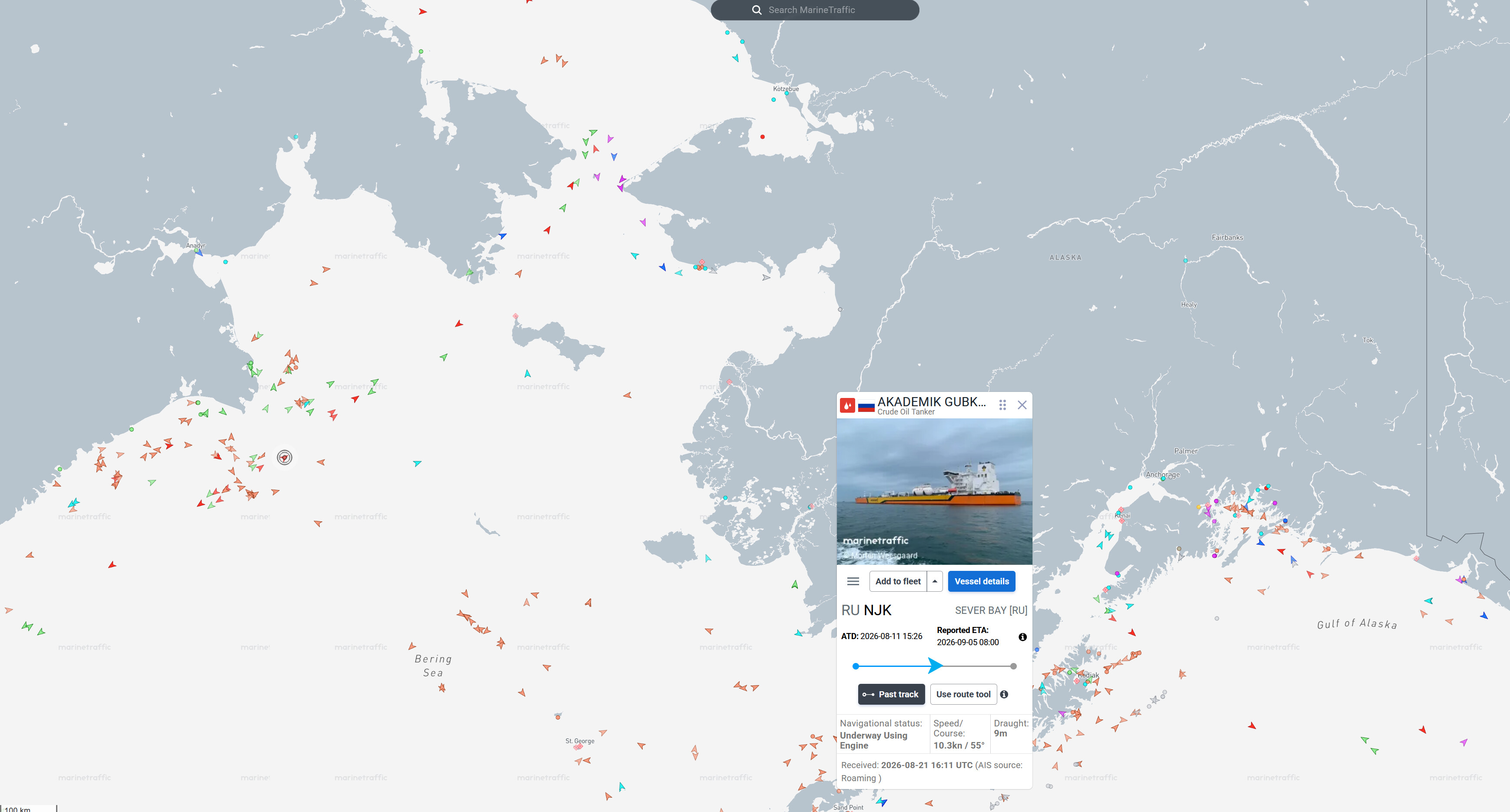Click info icon beside Reported ETA
Viewport: 1510px width, 812px height.
pyautogui.click(x=1022, y=637)
